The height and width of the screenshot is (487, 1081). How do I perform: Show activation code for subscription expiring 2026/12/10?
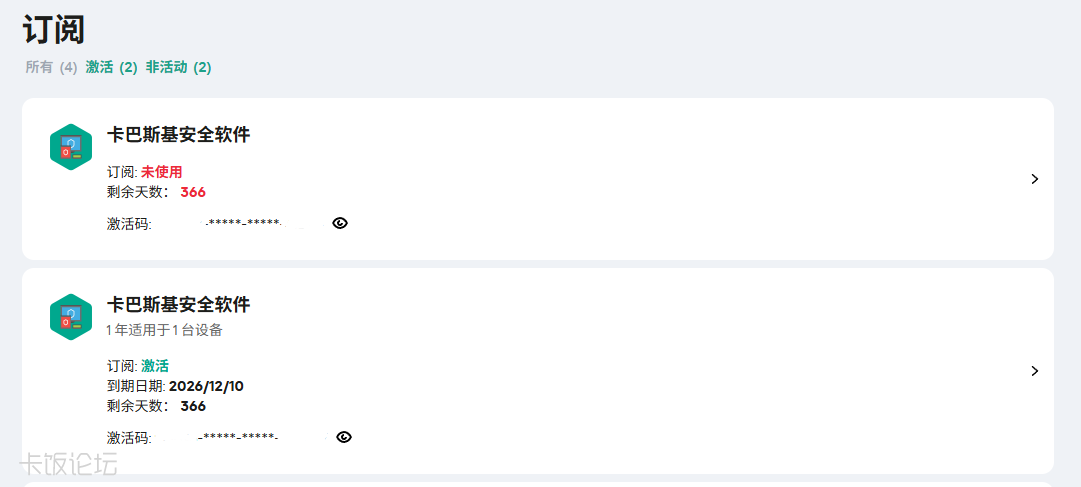click(x=344, y=437)
